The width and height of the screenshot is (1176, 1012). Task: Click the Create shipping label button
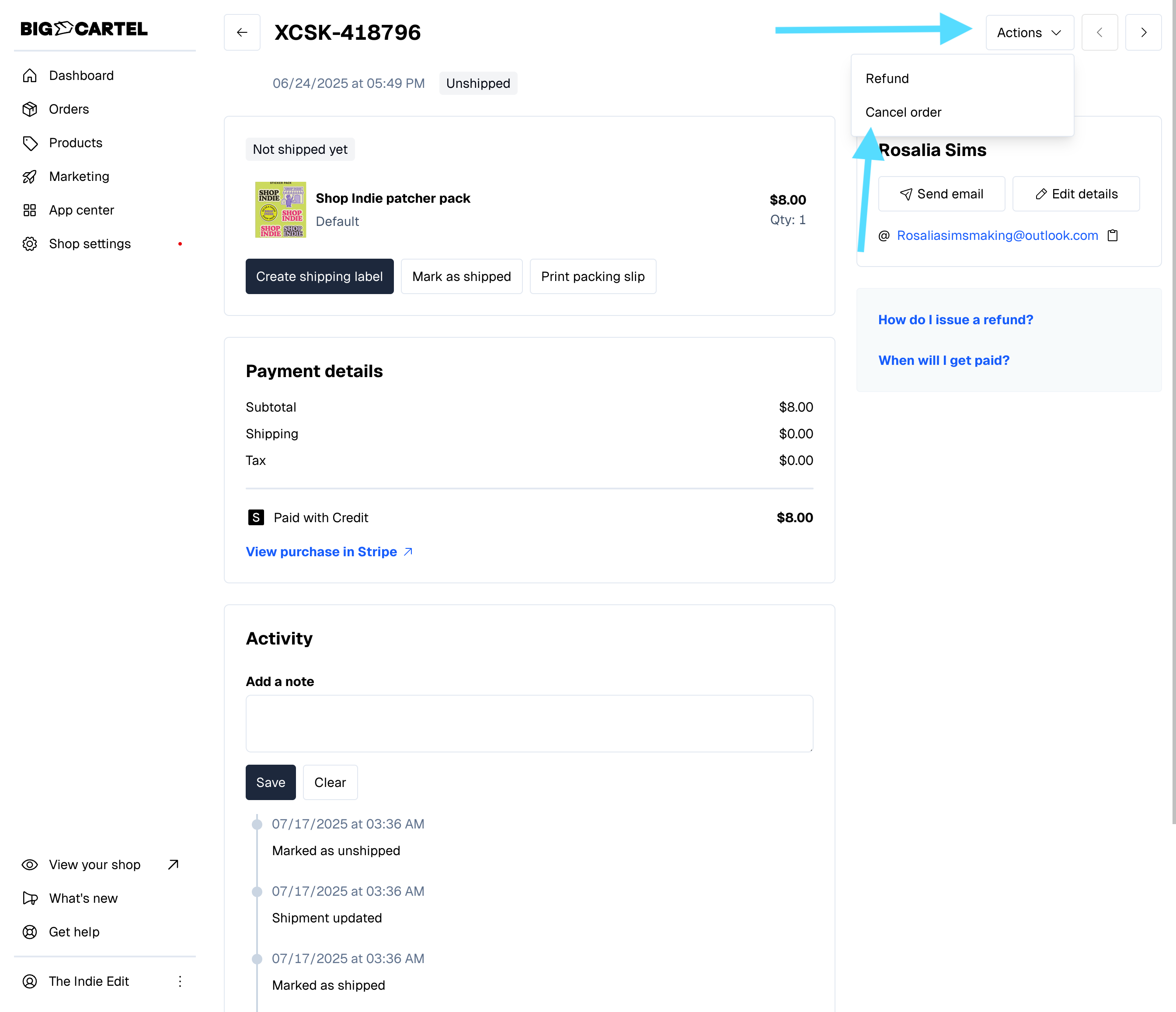(x=320, y=276)
